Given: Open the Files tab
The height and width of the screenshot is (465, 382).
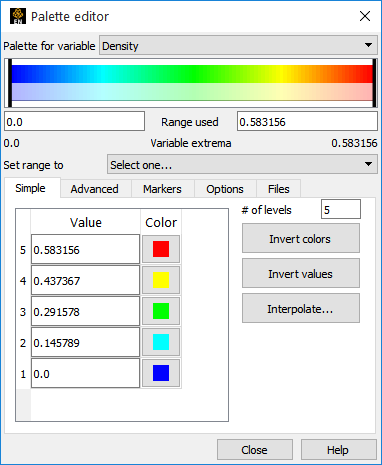Looking at the screenshot, I should point(279,189).
